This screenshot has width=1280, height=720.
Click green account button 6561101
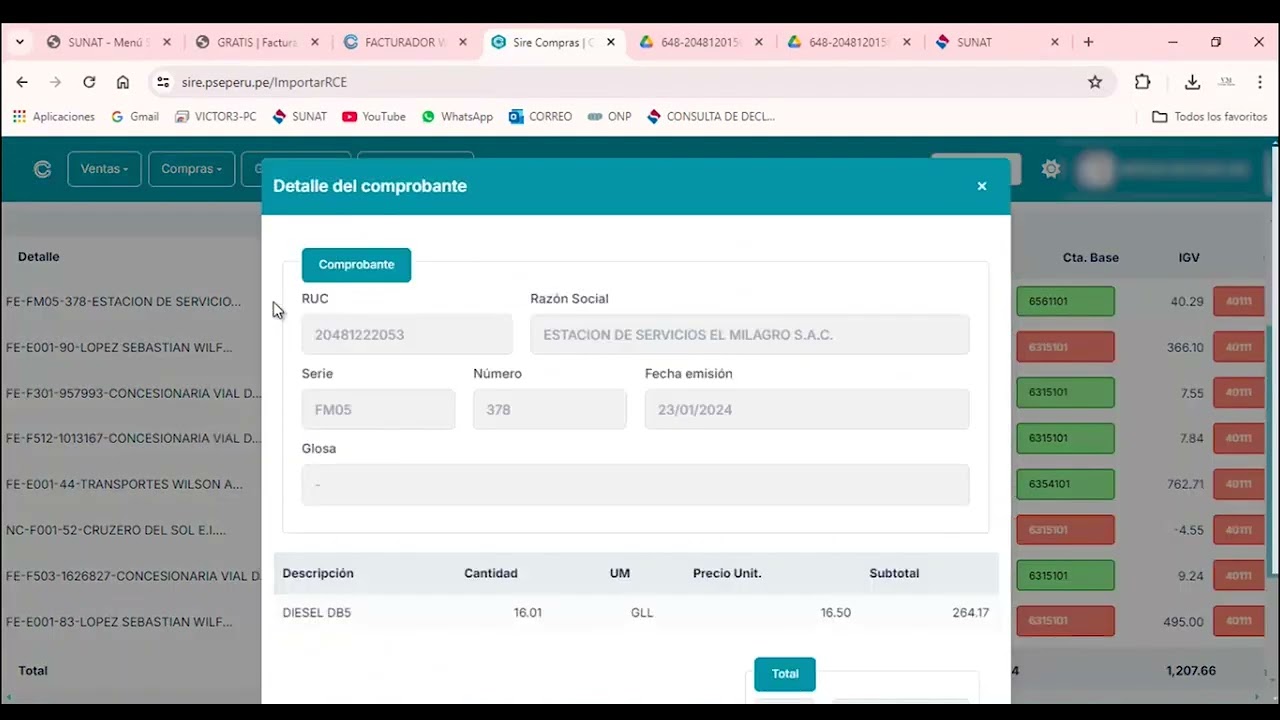pyautogui.click(x=1065, y=301)
